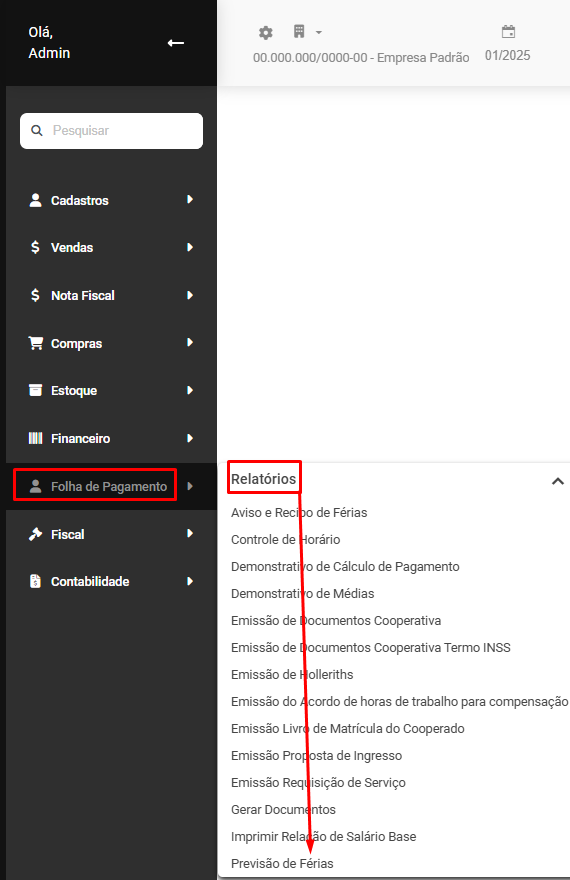
Task: Expand the Cadastros submenu arrow
Action: click(190, 199)
